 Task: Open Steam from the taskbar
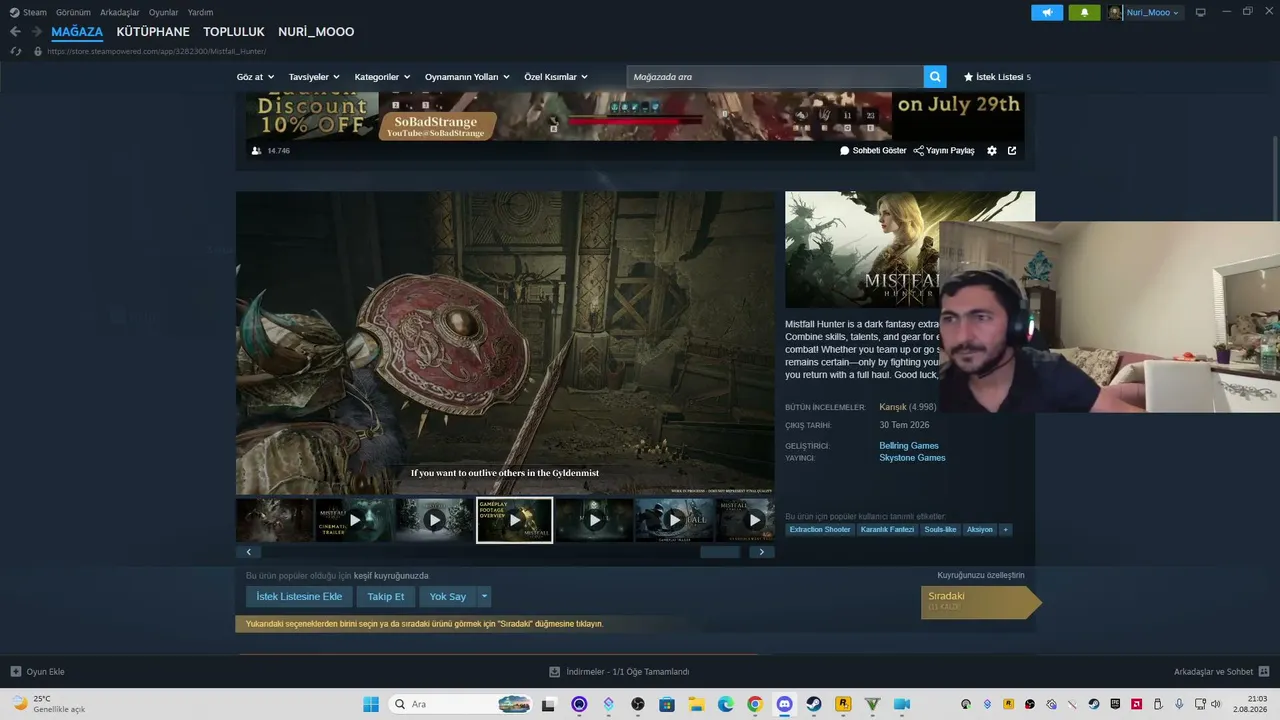click(x=814, y=704)
